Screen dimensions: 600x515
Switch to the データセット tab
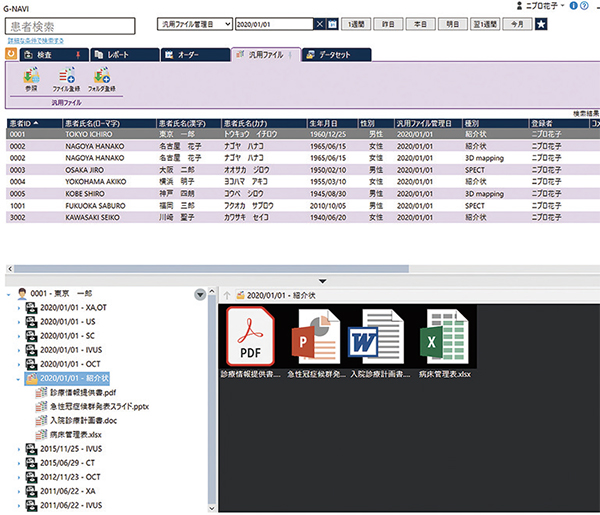click(325, 53)
